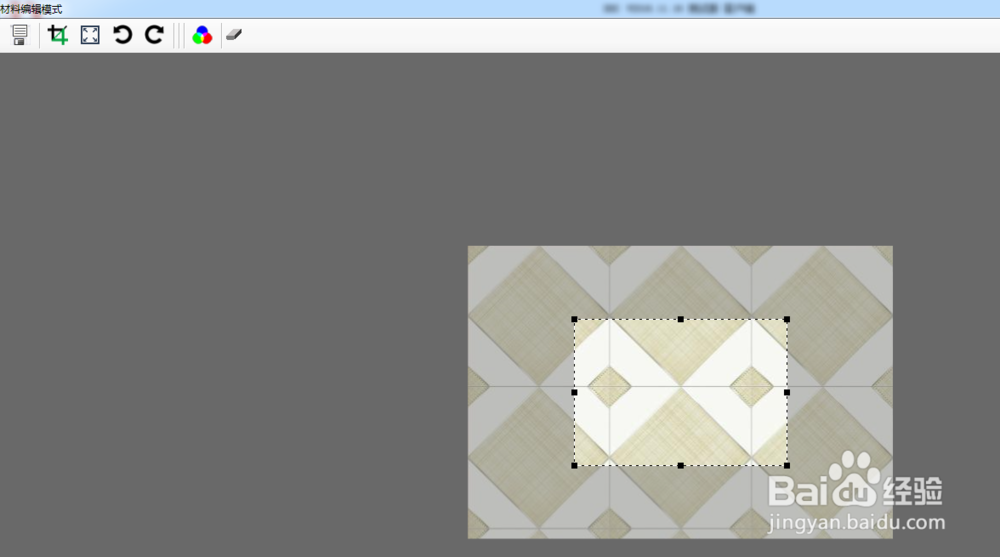Click the top-left crop selection handle
This screenshot has height=557, width=1000.
click(575, 320)
